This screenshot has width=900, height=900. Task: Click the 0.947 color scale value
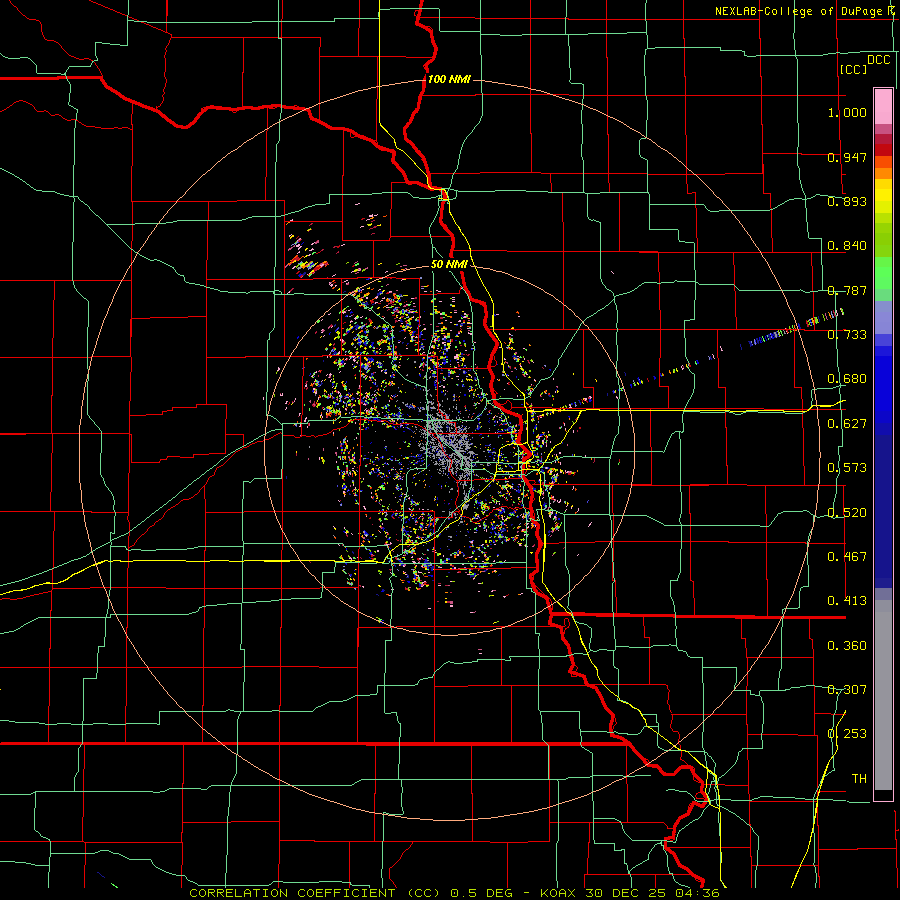pyautogui.click(x=847, y=157)
